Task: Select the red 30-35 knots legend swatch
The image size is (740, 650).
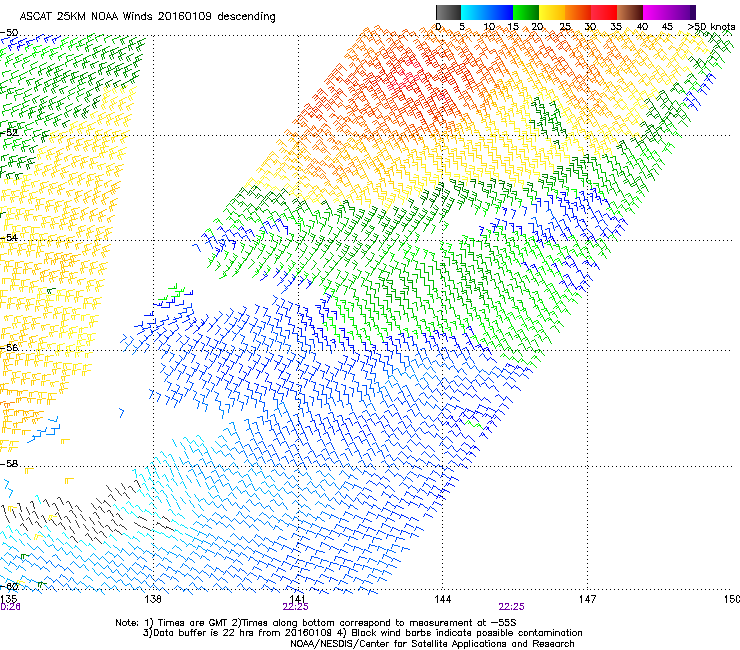Action: tap(604, 12)
